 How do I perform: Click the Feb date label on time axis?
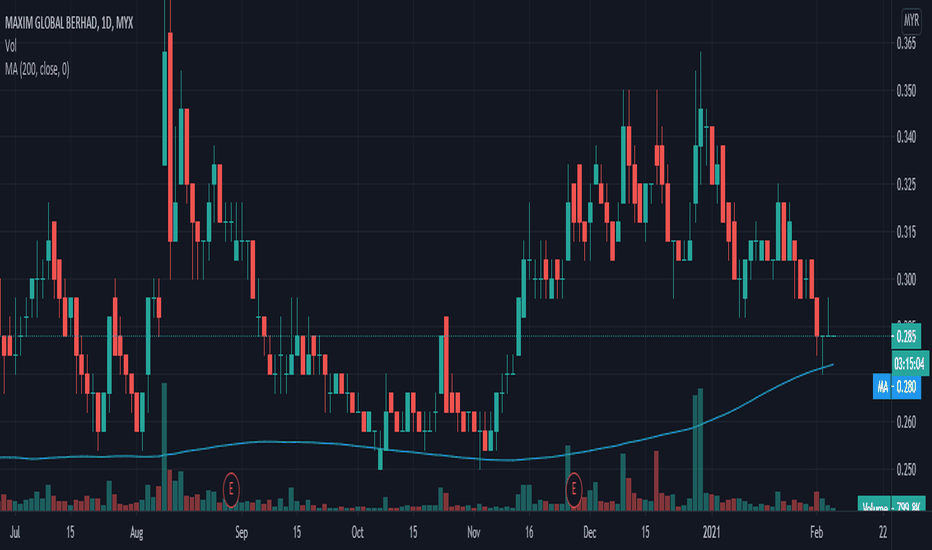(817, 532)
